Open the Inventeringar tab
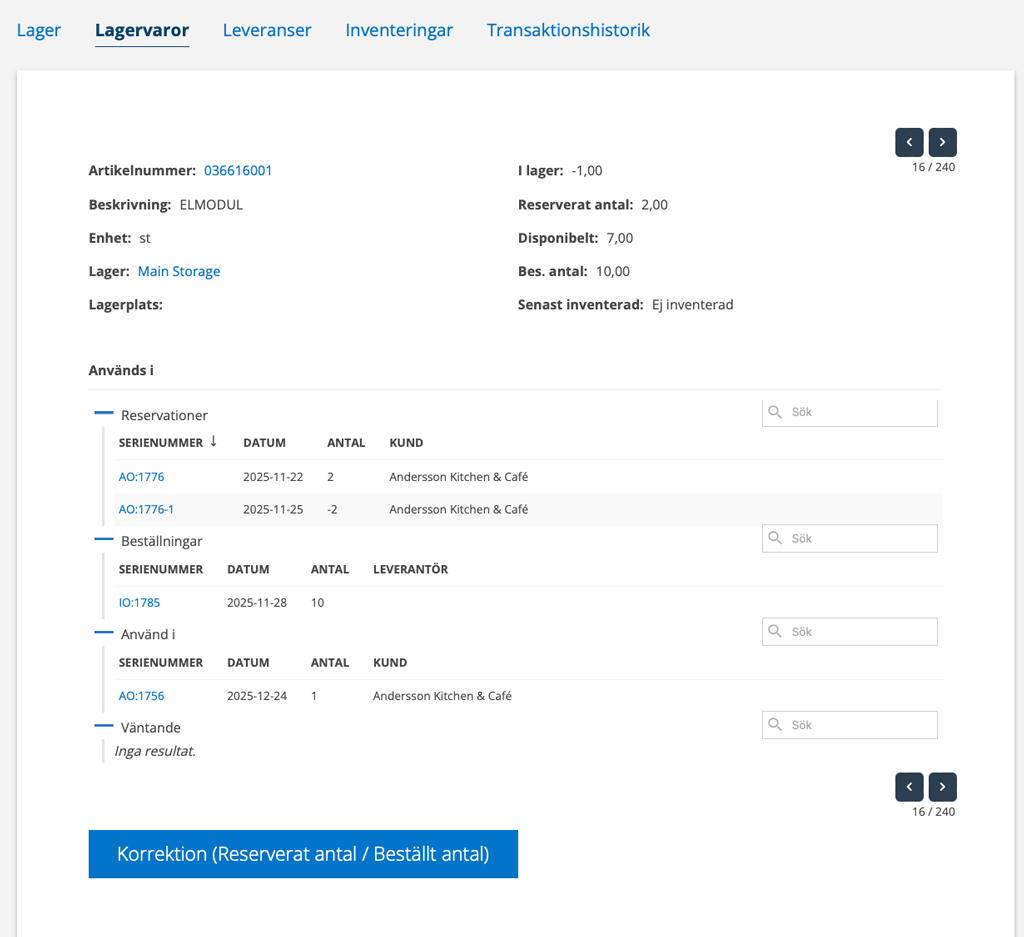The height and width of the screenshot is (937, 1024). tap(399, 30)
